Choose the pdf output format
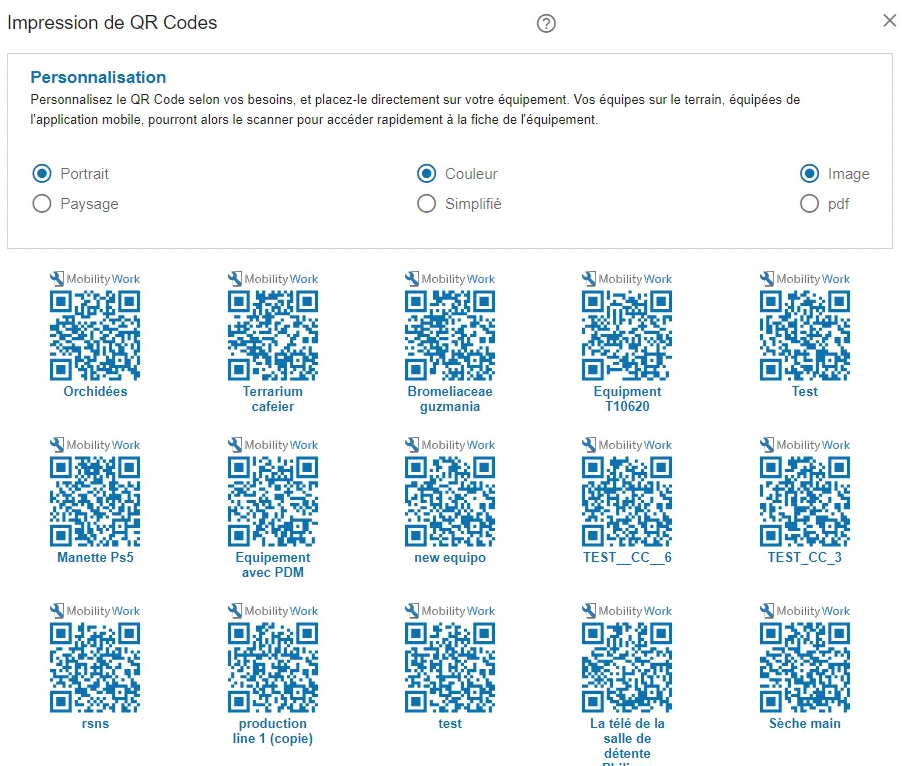 click(809, 204)
